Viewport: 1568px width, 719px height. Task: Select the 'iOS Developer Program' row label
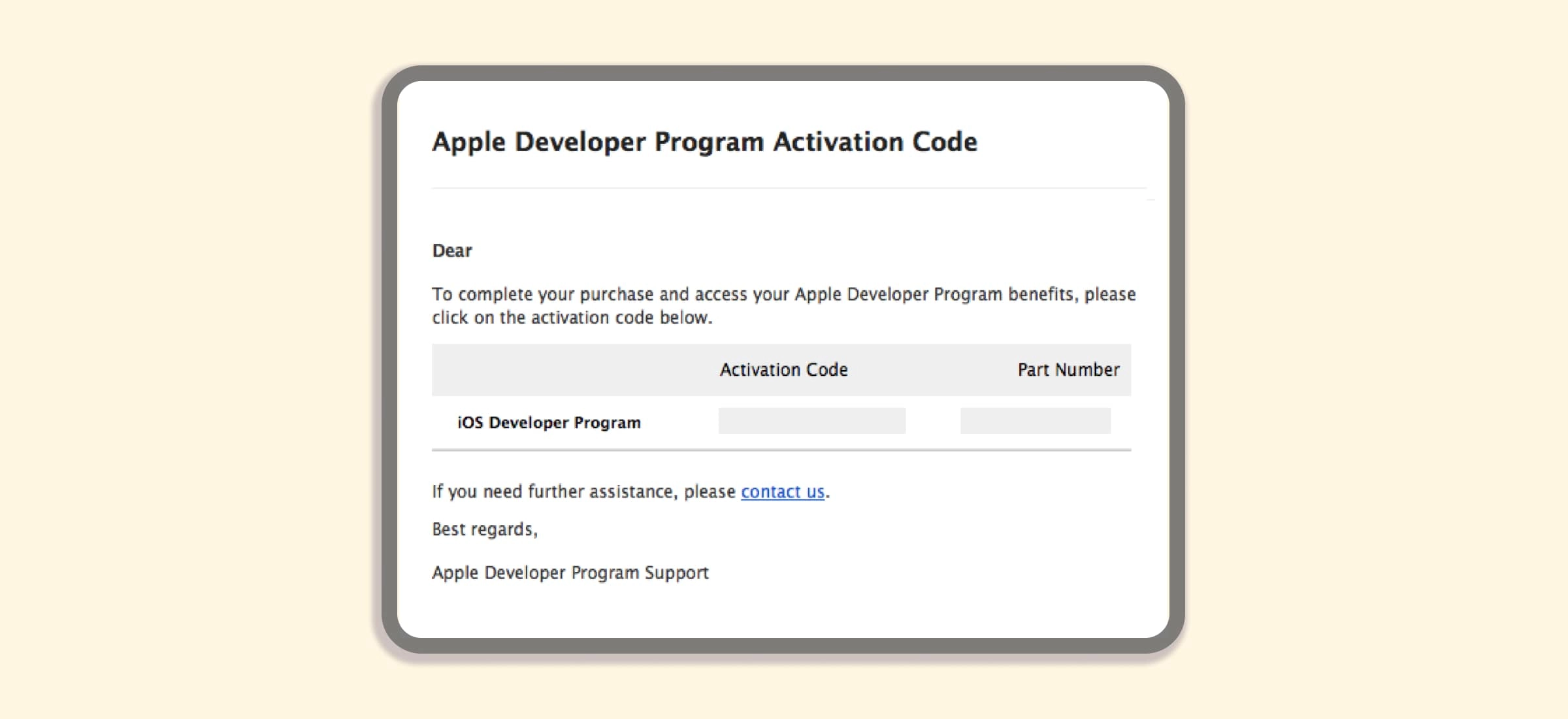(549, 423)
